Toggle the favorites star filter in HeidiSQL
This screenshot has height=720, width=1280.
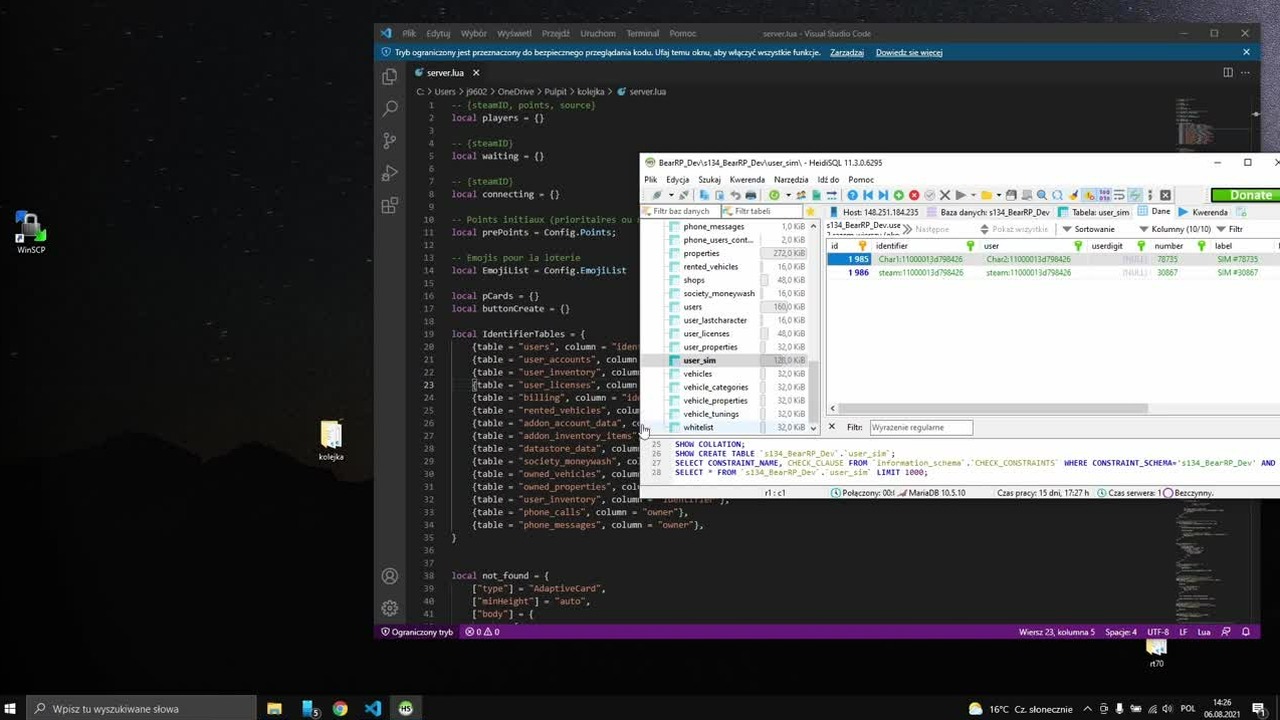pos(811,212)
